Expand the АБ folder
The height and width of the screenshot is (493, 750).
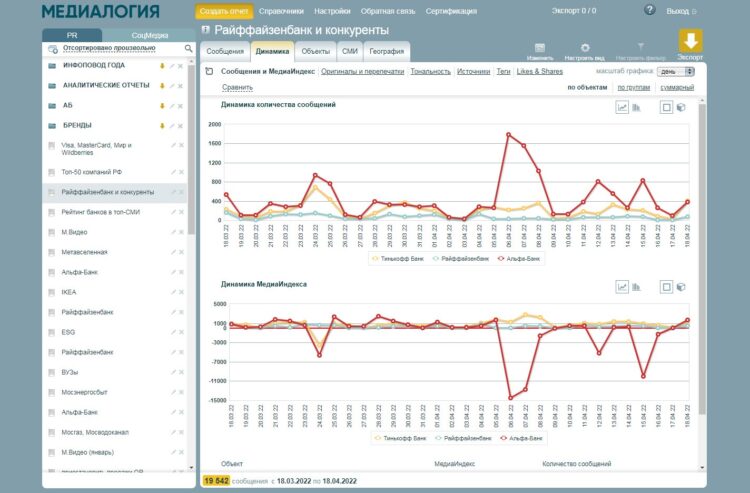pyautogui.click(x=67, y=106)
